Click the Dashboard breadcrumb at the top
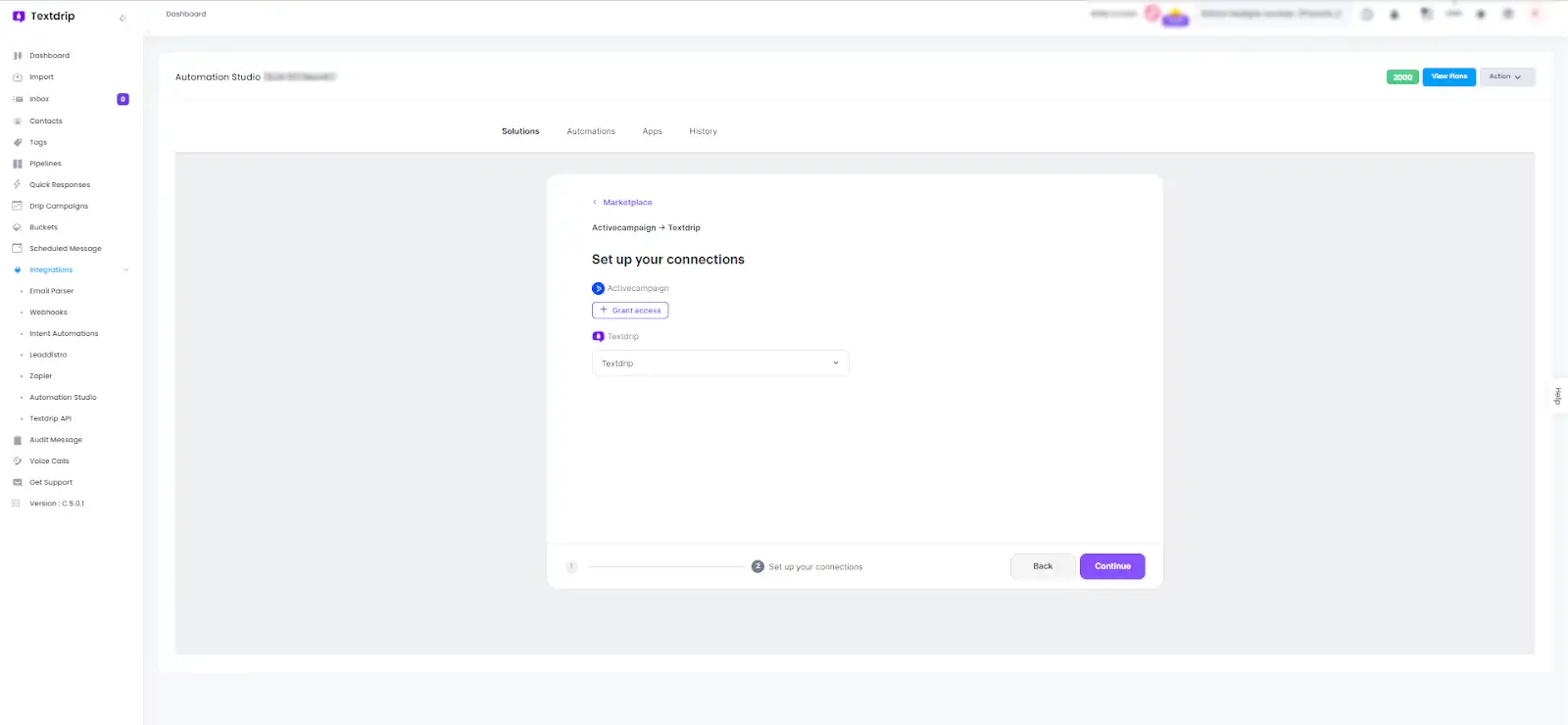 pos(186,15)
